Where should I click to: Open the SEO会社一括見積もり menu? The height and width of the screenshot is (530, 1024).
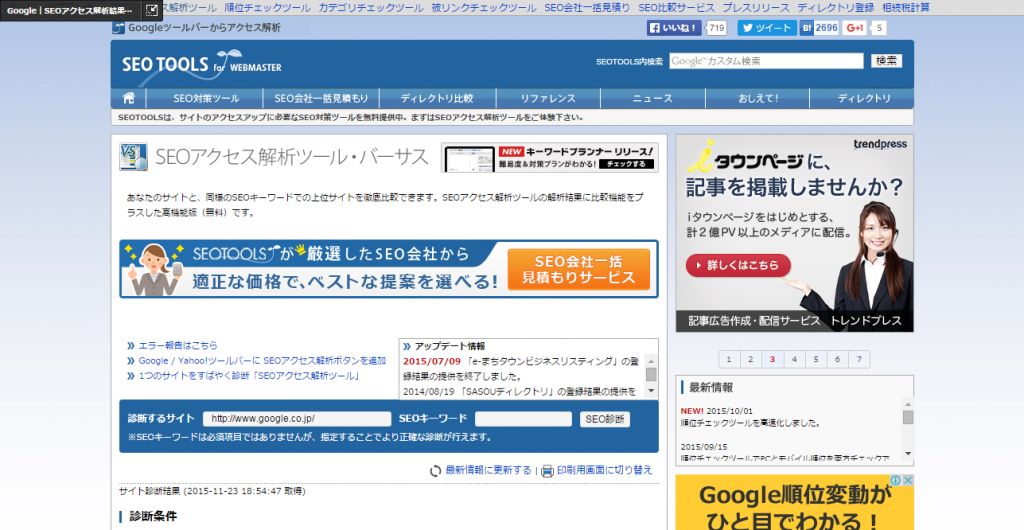[321, 99]
